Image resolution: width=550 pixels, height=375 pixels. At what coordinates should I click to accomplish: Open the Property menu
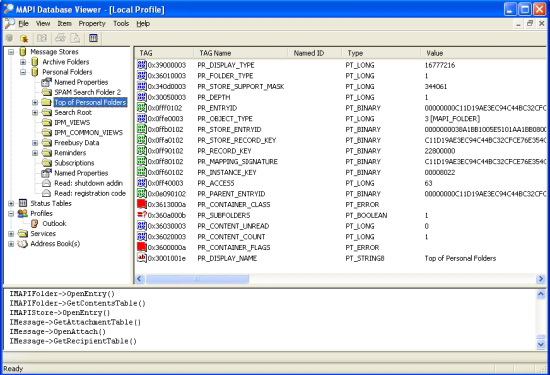tap(92, 24)
